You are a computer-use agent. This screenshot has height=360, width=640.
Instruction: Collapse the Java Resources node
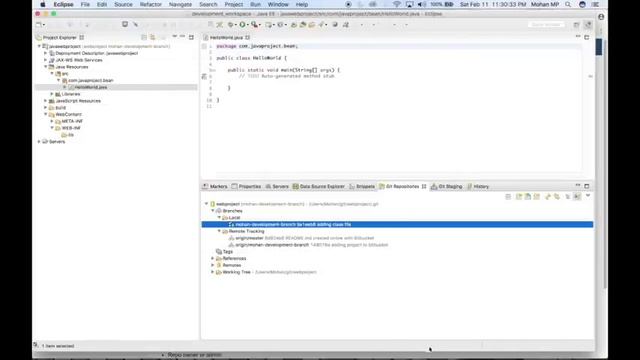(45, 67)
